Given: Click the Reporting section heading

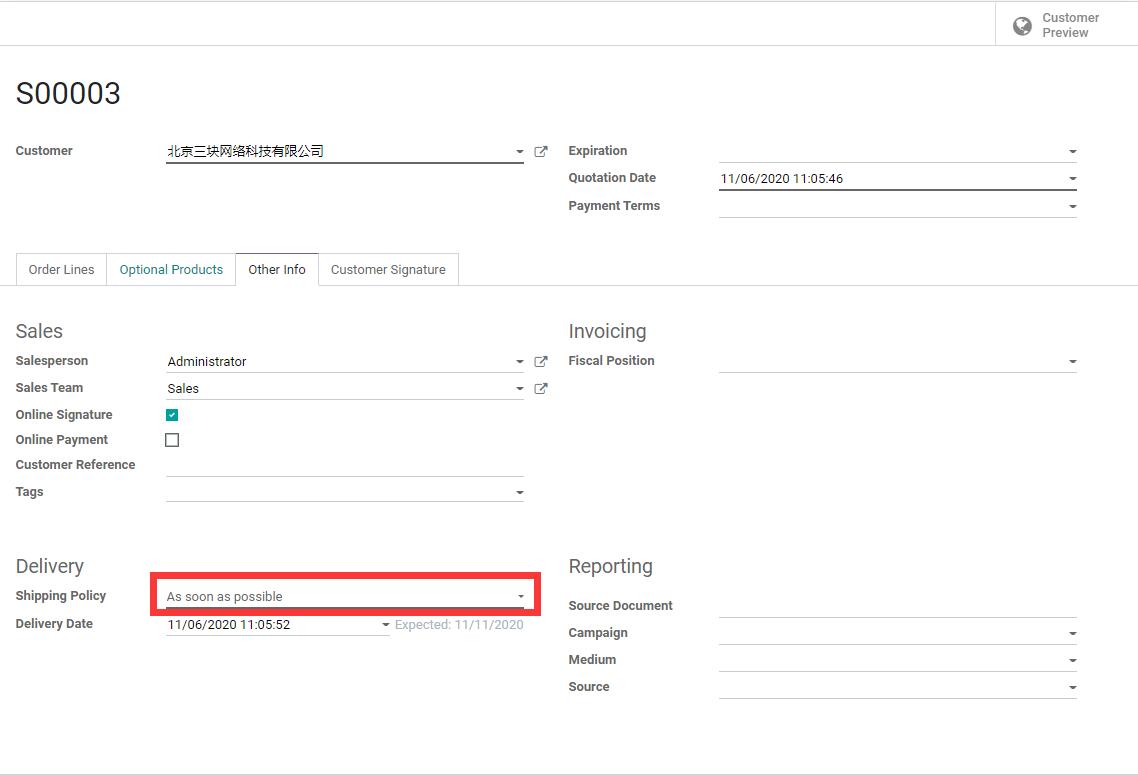Looking at the screenshot, I should click(610, 566).
